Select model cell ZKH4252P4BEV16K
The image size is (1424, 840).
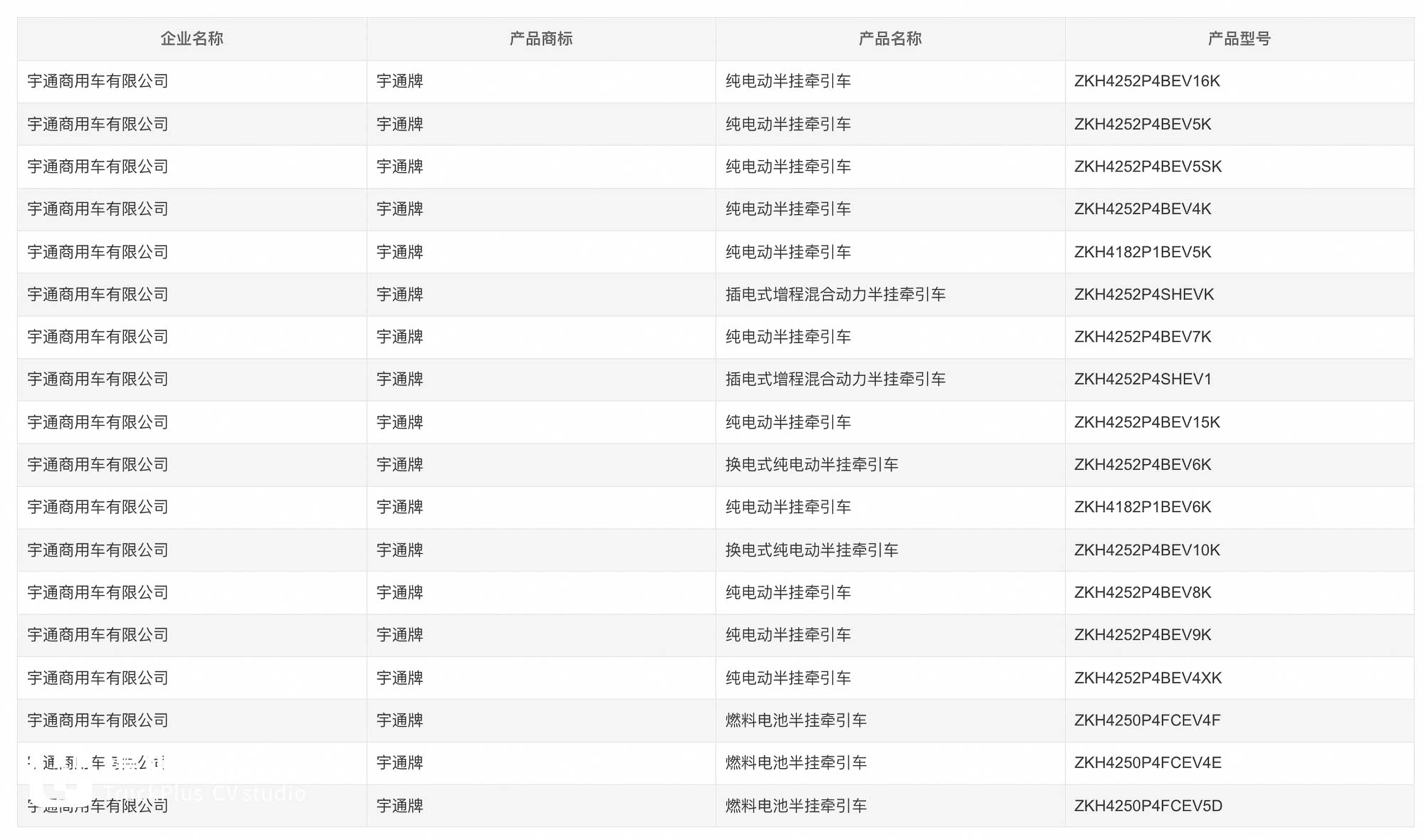click(1146, 81)
